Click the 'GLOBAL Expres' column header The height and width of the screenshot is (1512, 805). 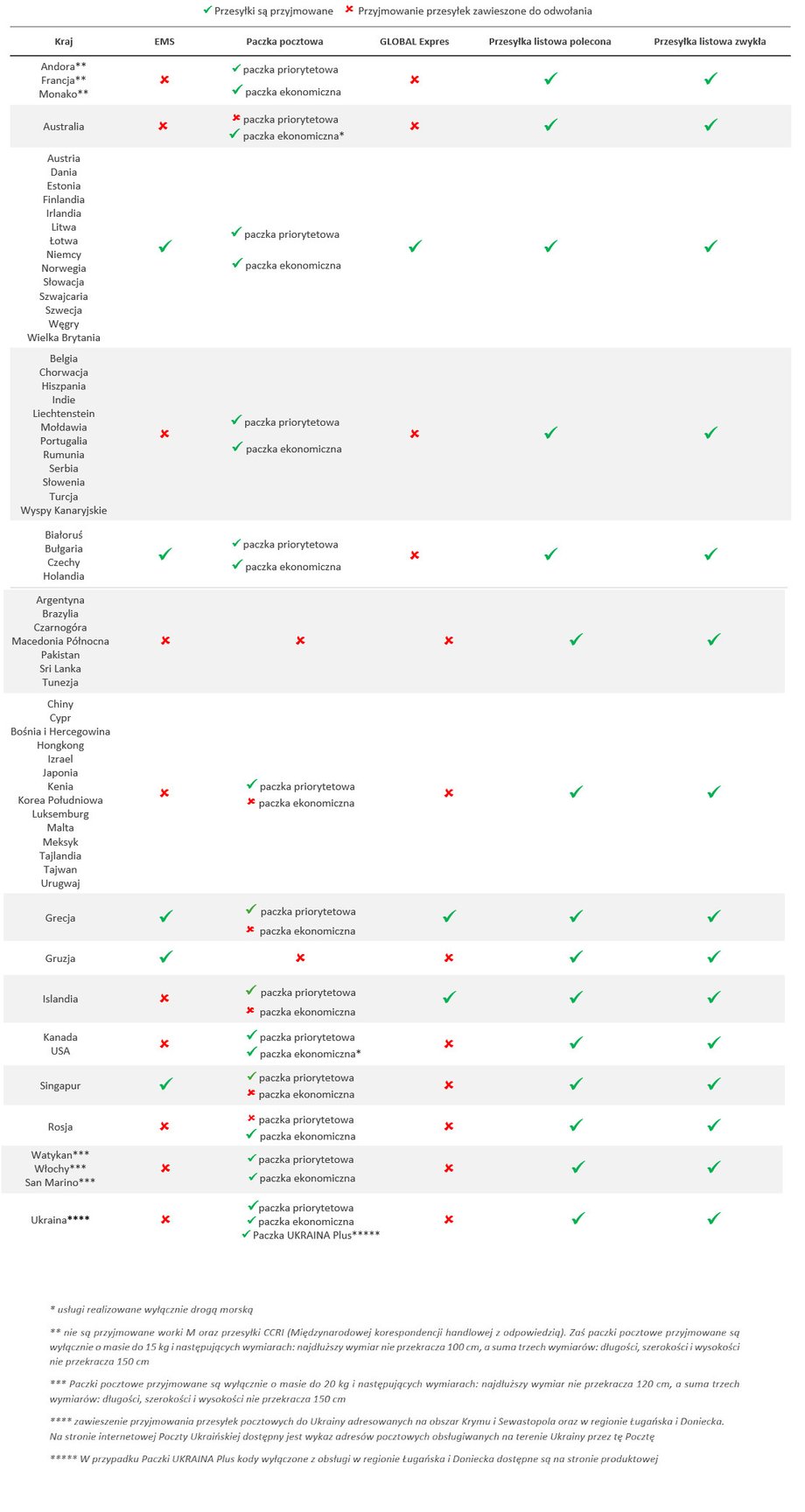(415, 41)
